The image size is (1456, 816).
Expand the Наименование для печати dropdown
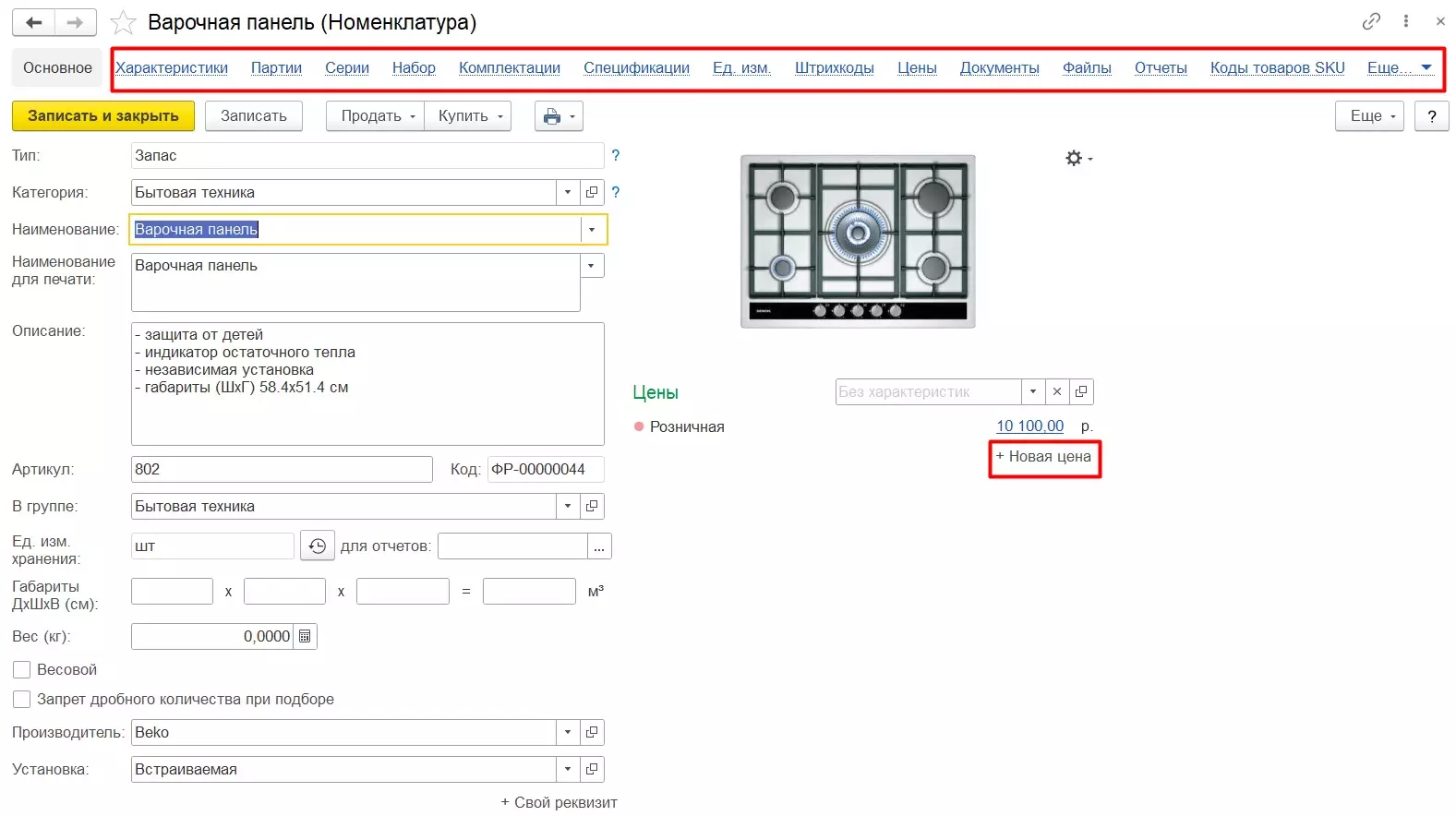592,266
